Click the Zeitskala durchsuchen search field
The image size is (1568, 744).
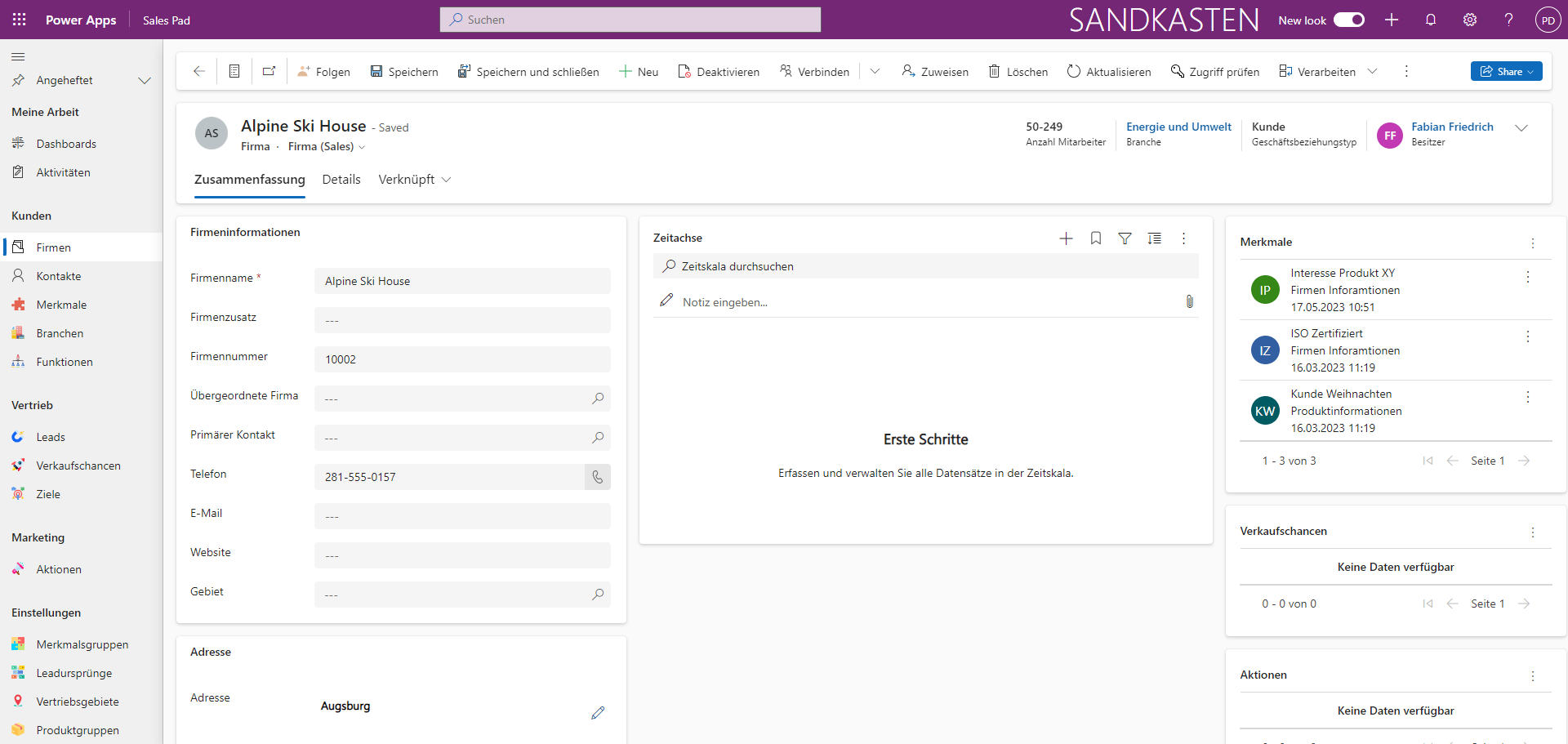(926, 266)
